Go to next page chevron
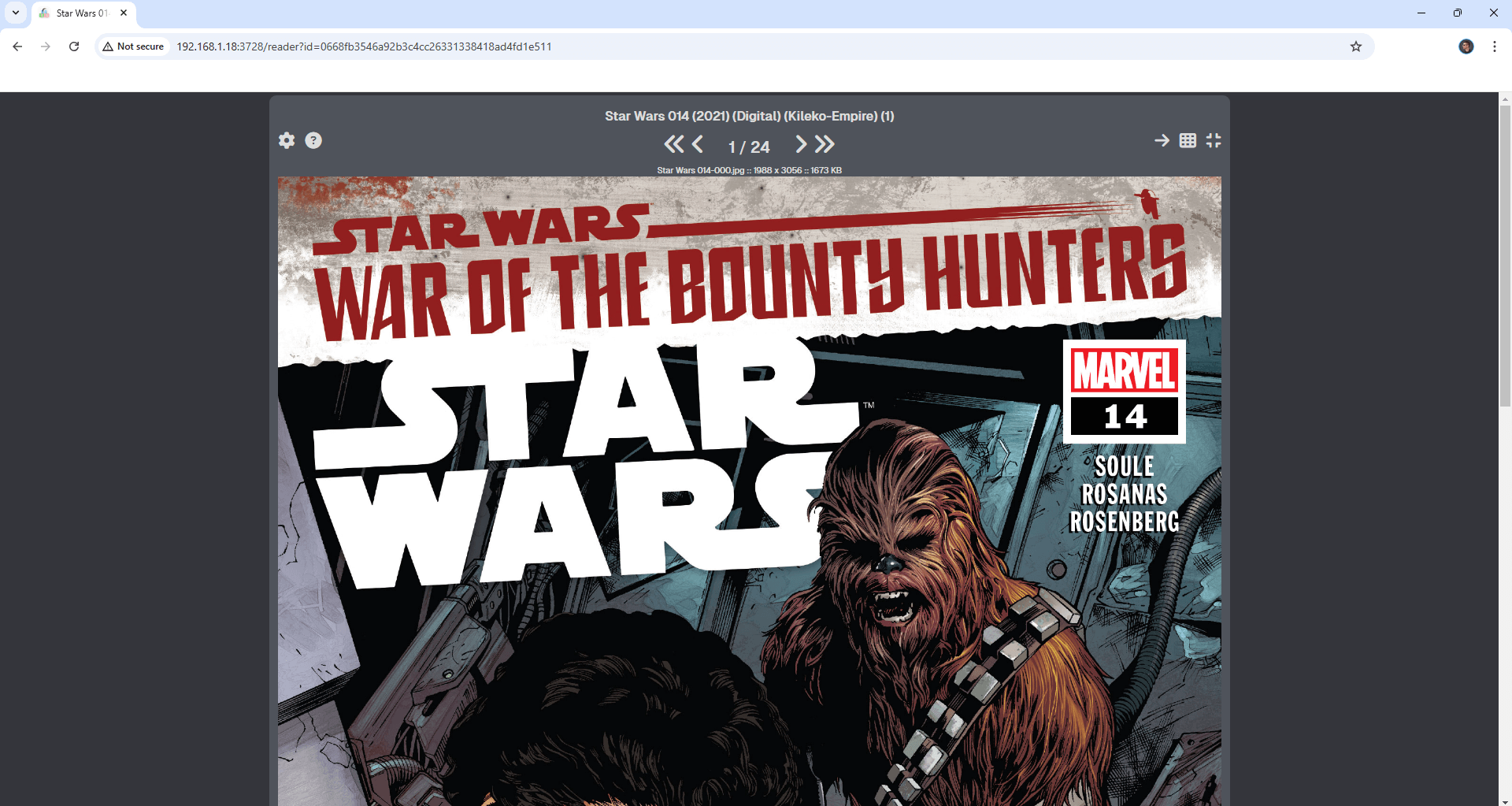 tap(801, 144)
